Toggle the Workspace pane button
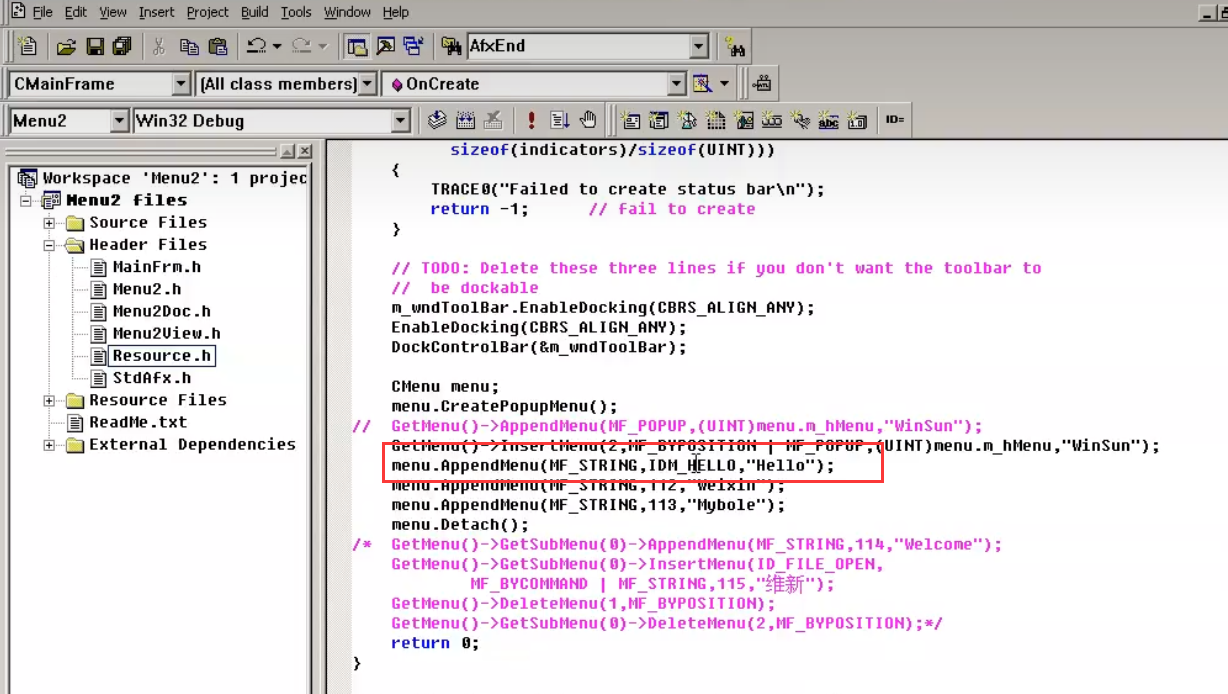The image size is (1228, 694). [356, 46]
